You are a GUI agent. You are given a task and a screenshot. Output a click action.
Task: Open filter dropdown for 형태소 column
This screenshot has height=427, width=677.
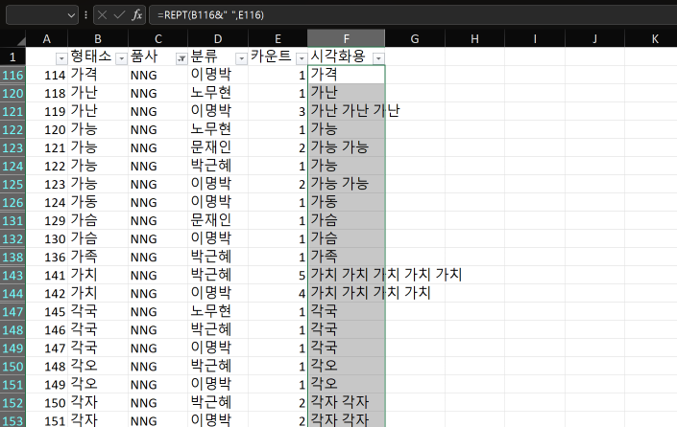click(121, 58)
